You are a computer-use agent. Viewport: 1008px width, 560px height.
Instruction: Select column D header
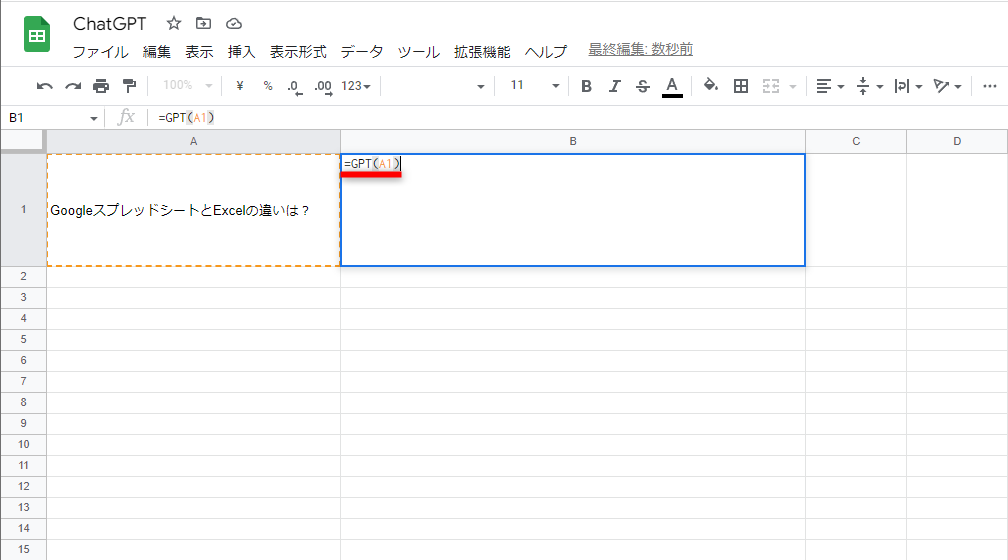pos(957,141)
